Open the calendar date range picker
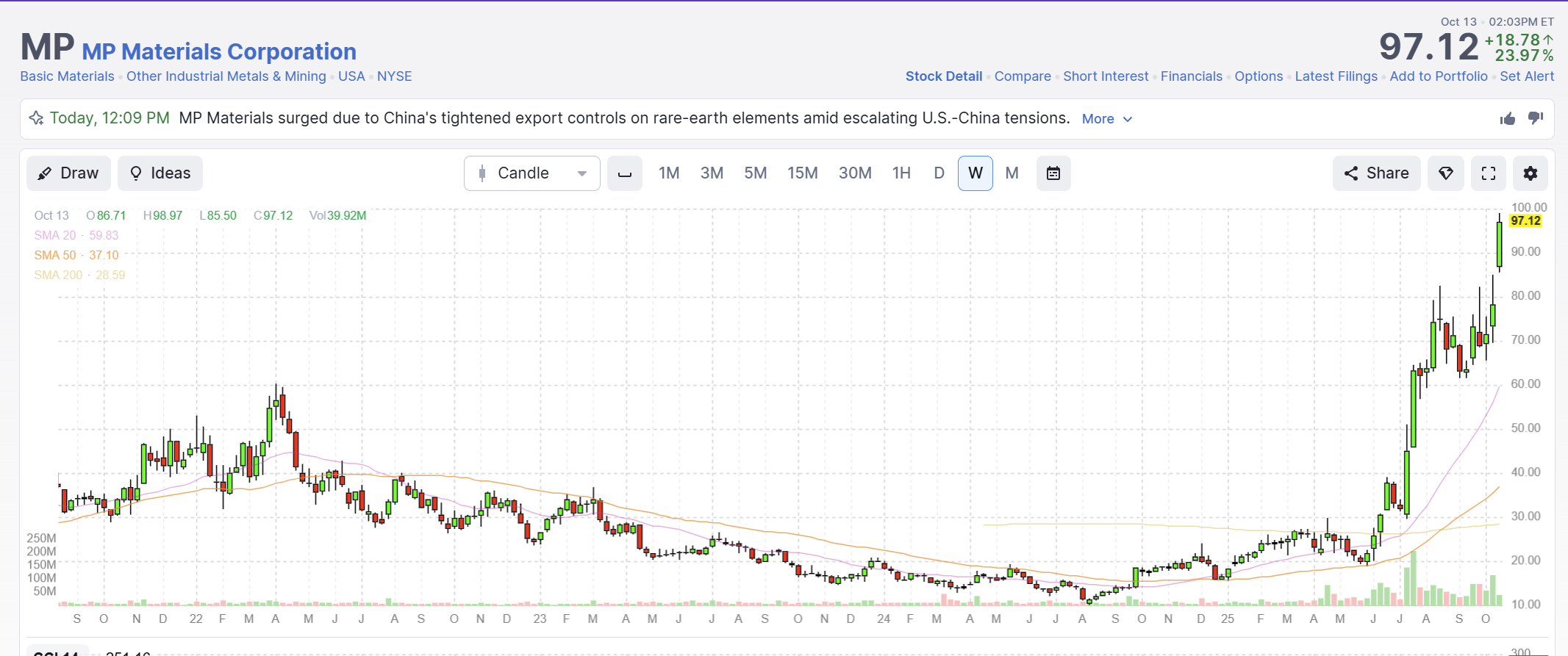The width and height of the screenshot is (1568, 656). 1053,173
